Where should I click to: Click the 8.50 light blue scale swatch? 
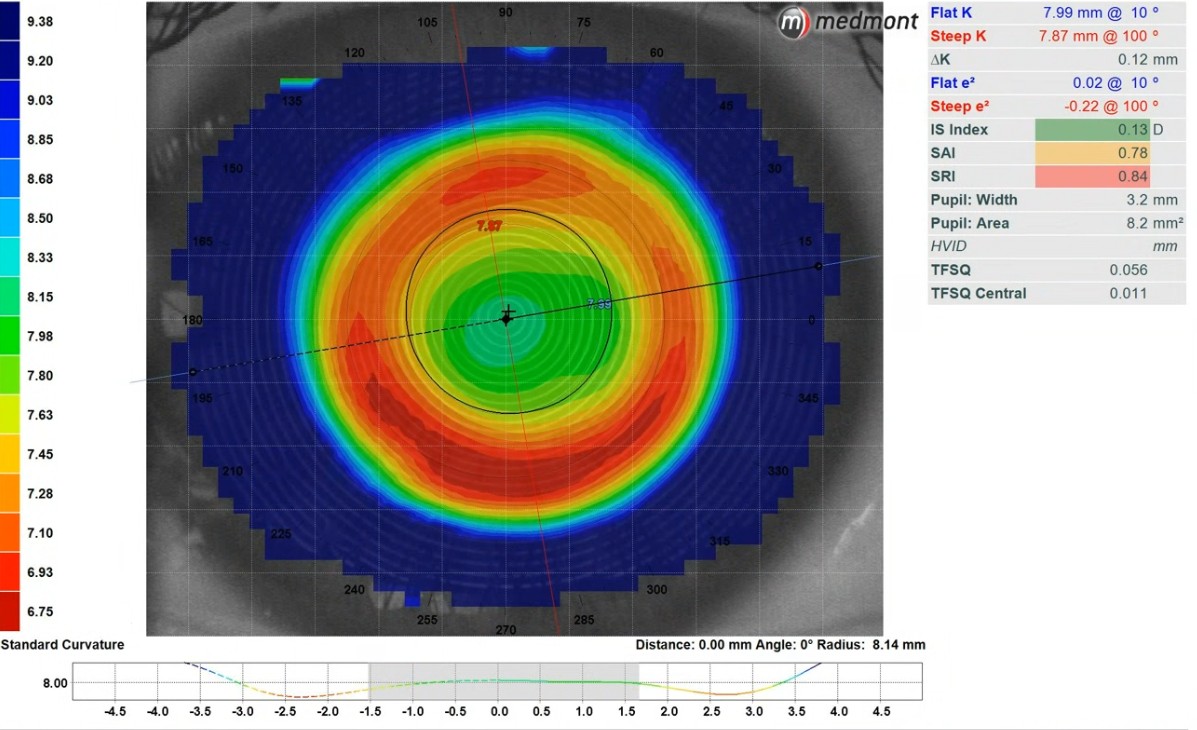click(x=9, y=218)
